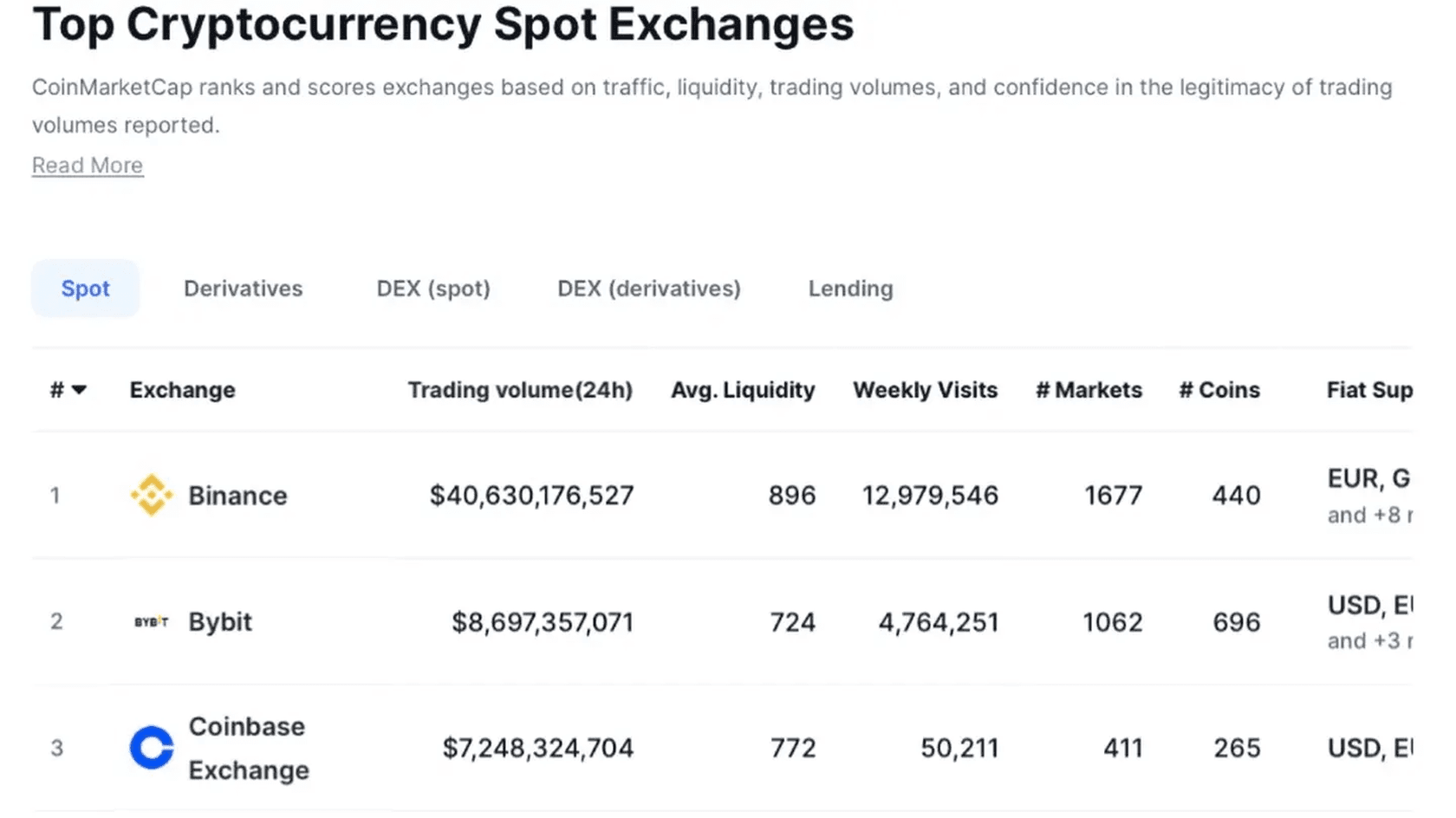Open the Lending tab
The width and height of the screenshot is (1456, 818).
click(x=850, y=289)
